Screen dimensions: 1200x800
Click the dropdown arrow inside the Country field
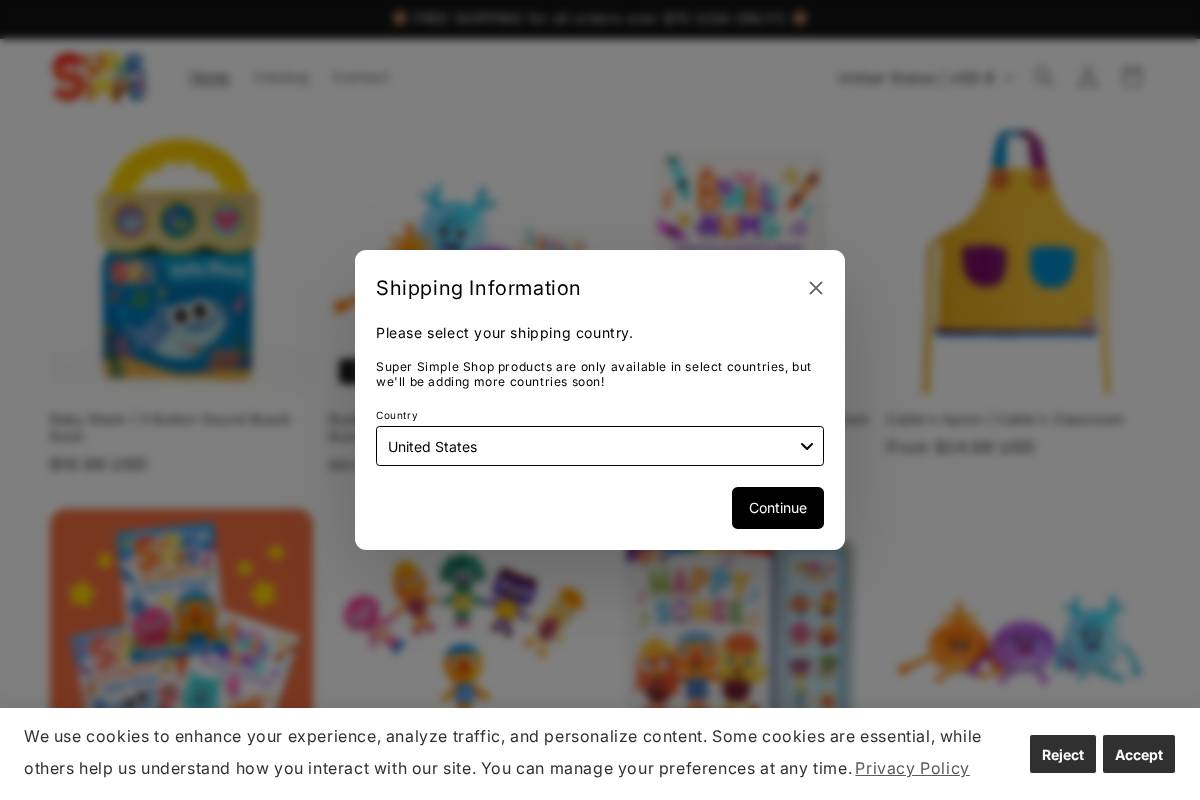(x=807, y=446)
